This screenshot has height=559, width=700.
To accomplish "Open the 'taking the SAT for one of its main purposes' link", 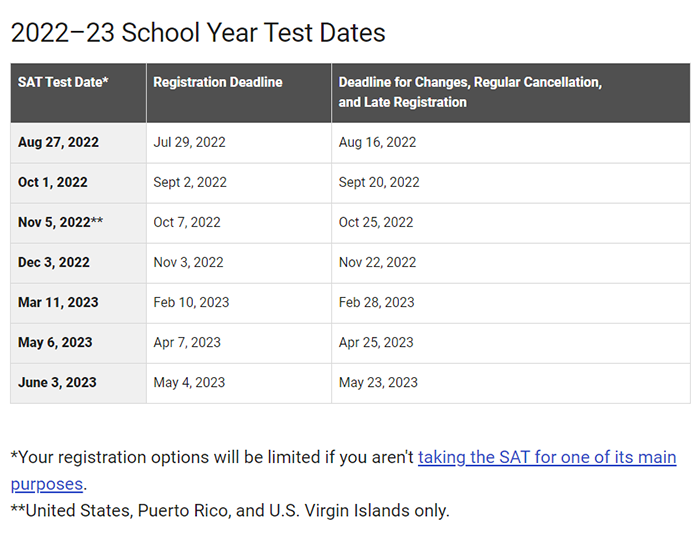I will point(546,458).
